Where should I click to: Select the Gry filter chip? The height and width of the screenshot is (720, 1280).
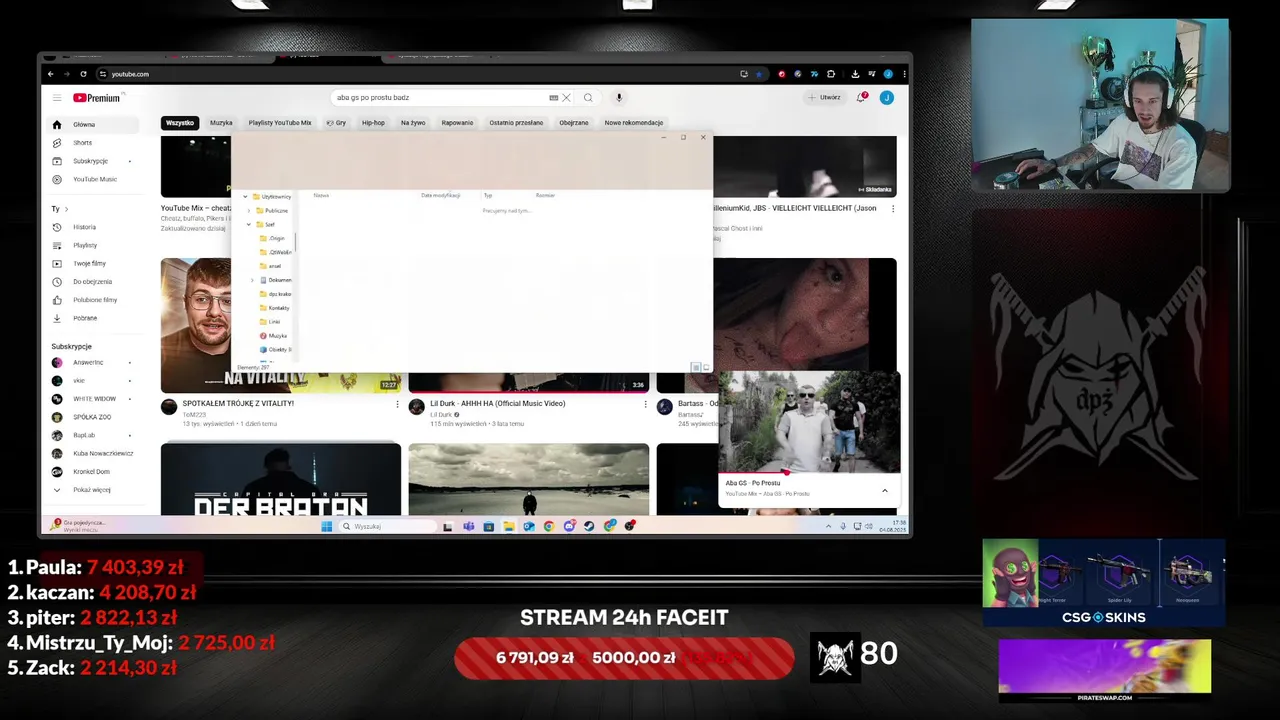pos(336,123)
